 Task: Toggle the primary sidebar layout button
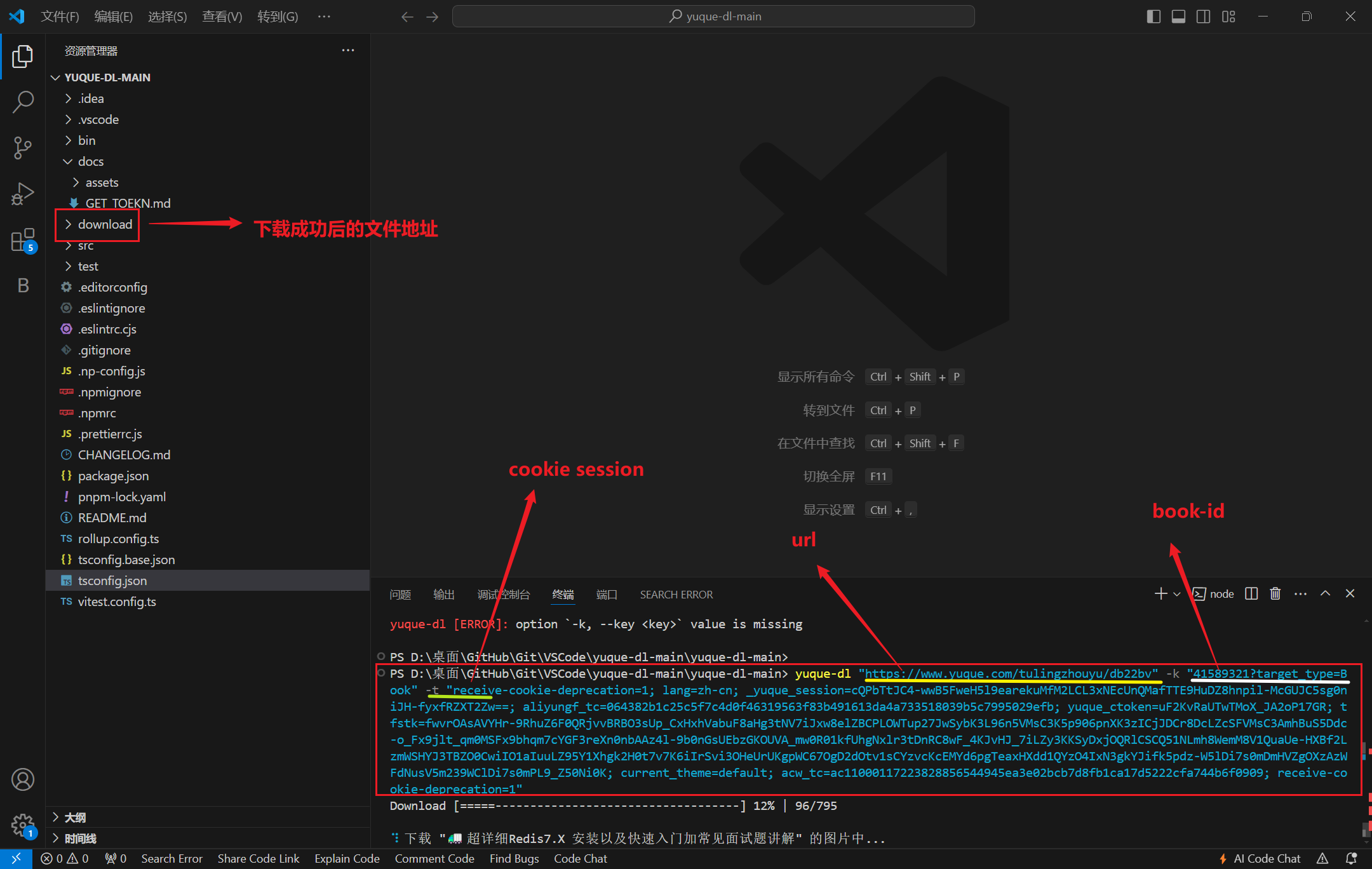[1153, 17]
